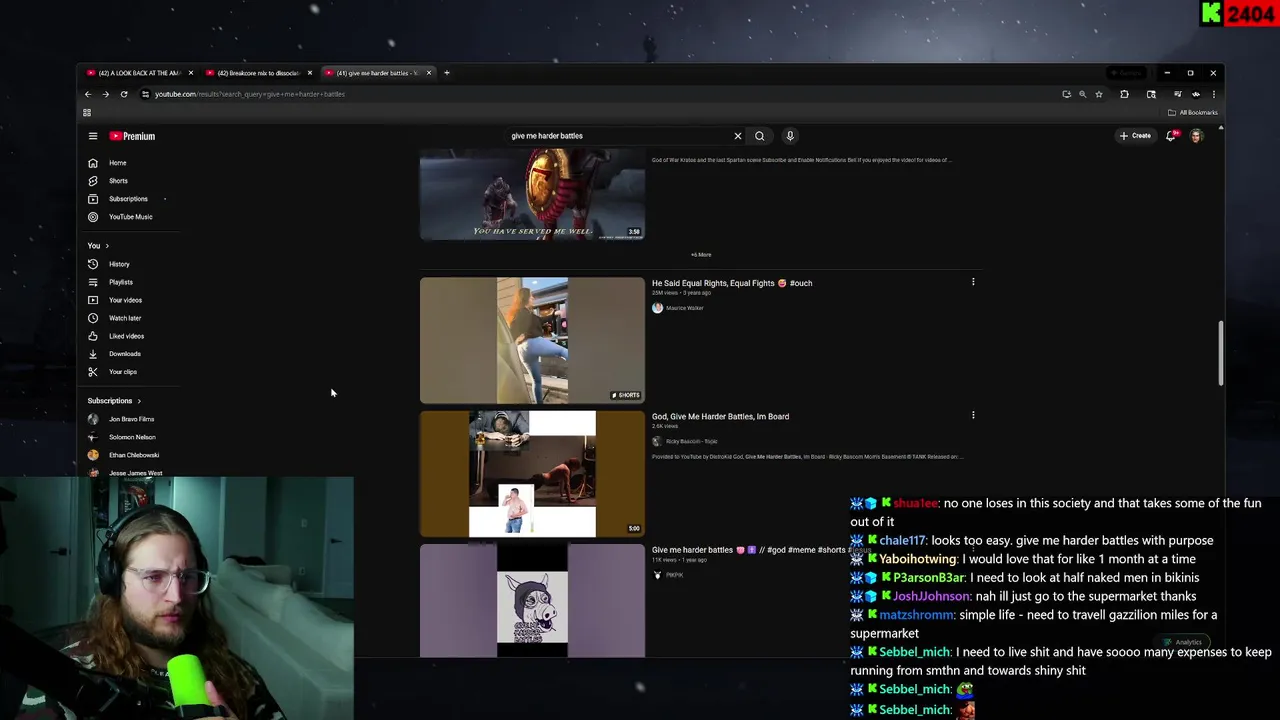Open the All Bookmarks folder
Viewport: 1280px width, 720px height.
1193,112
